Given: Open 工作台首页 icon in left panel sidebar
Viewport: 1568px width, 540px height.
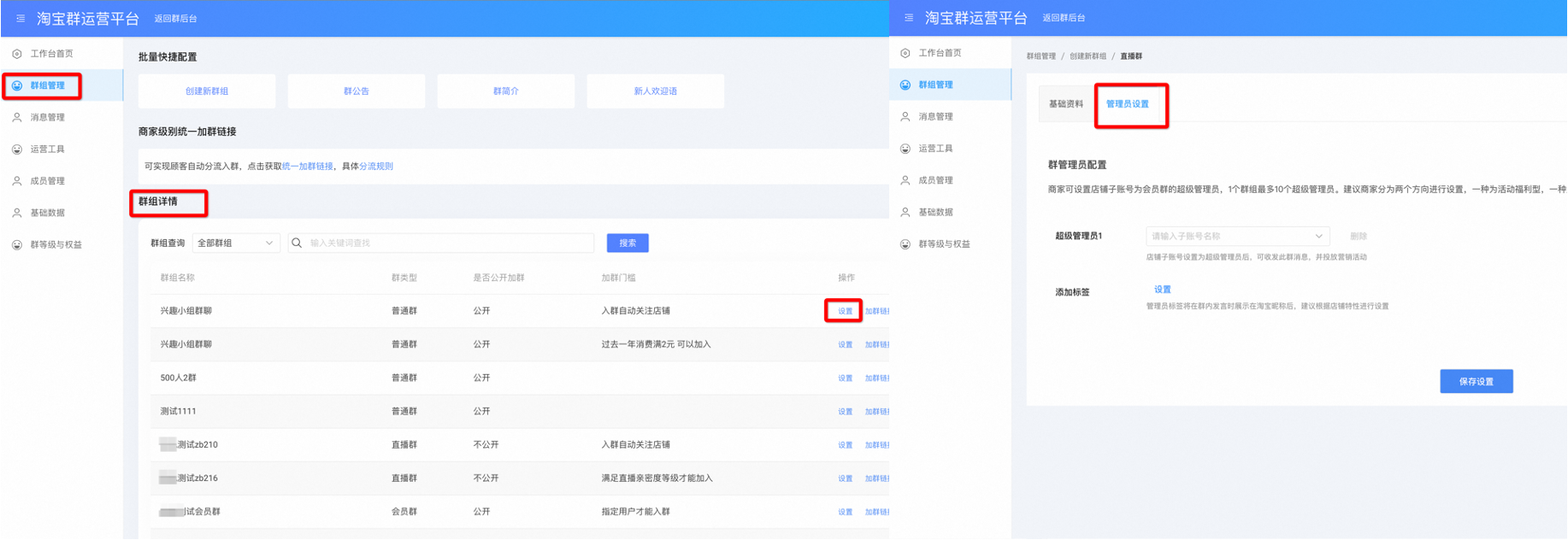Looking at the screenshot, I should click(17, 54).
